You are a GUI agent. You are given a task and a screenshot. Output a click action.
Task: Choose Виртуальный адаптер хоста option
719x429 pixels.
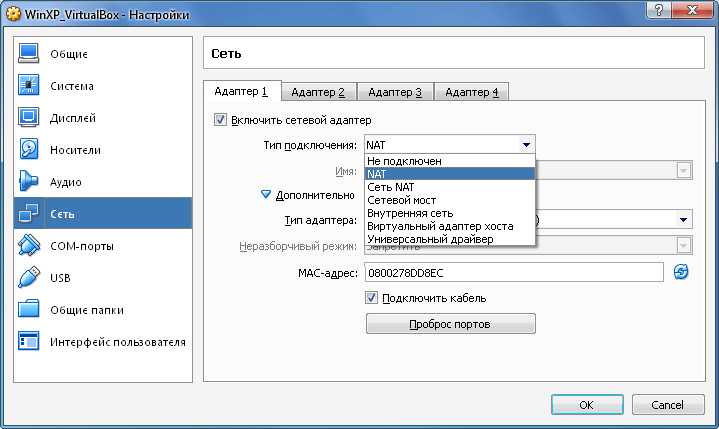pos(450,226)
